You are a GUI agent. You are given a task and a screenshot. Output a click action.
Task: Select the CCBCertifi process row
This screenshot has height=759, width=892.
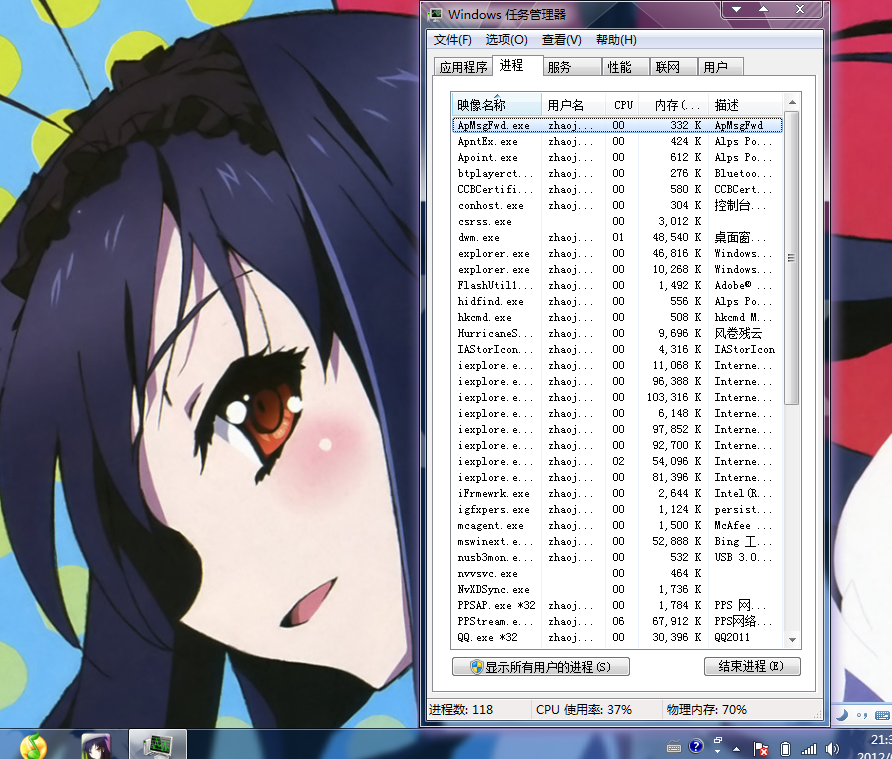click(617, 189)
